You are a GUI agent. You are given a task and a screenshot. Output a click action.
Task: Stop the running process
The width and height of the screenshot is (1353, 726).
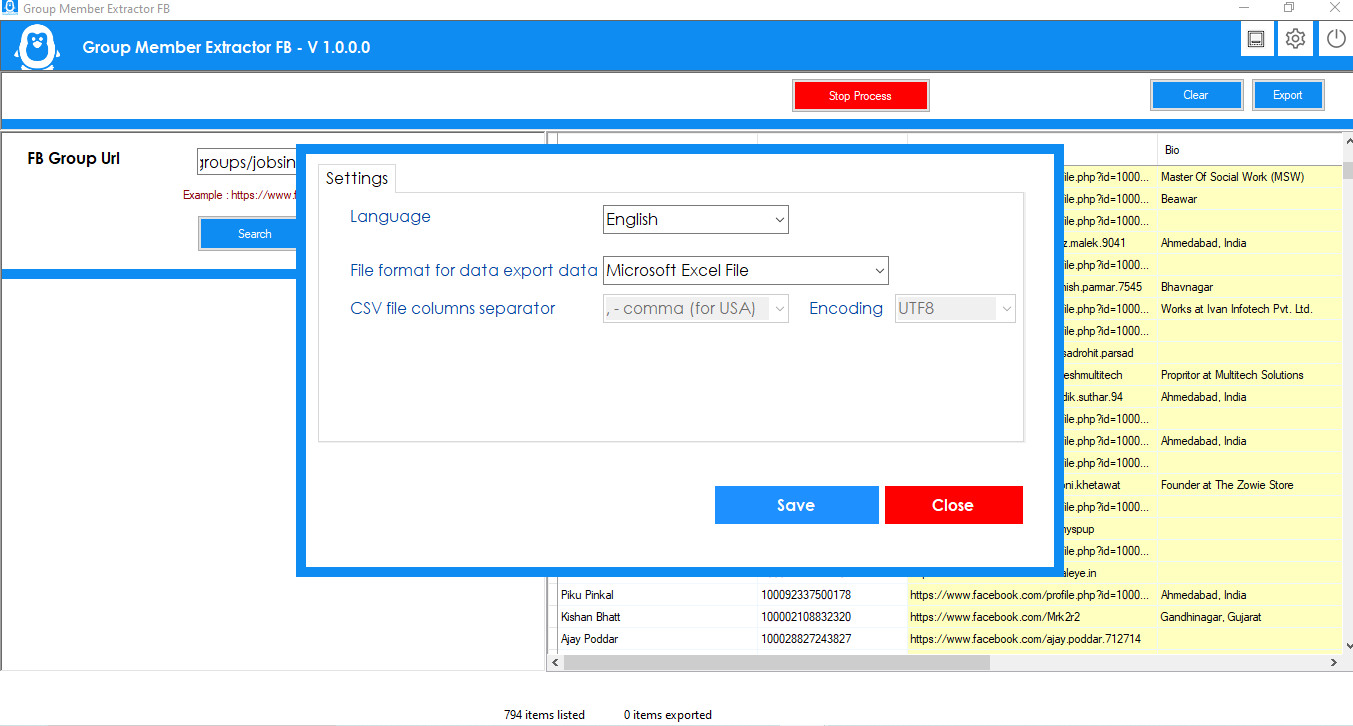[x=860, y=96]
